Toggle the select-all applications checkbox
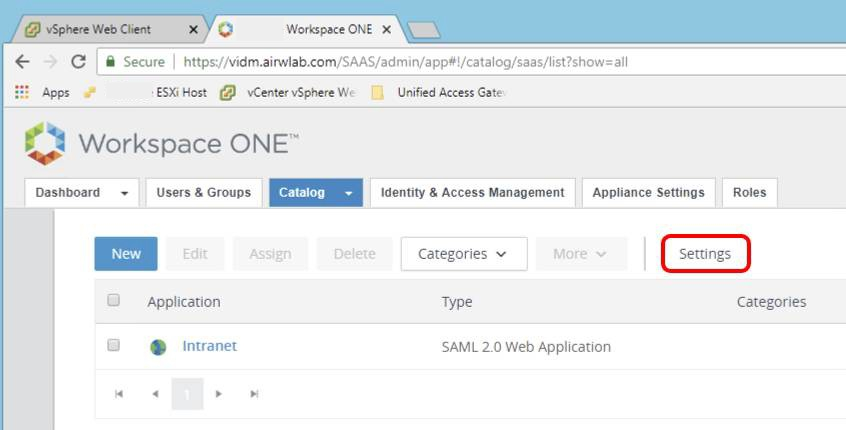 (x=113, y=300)
